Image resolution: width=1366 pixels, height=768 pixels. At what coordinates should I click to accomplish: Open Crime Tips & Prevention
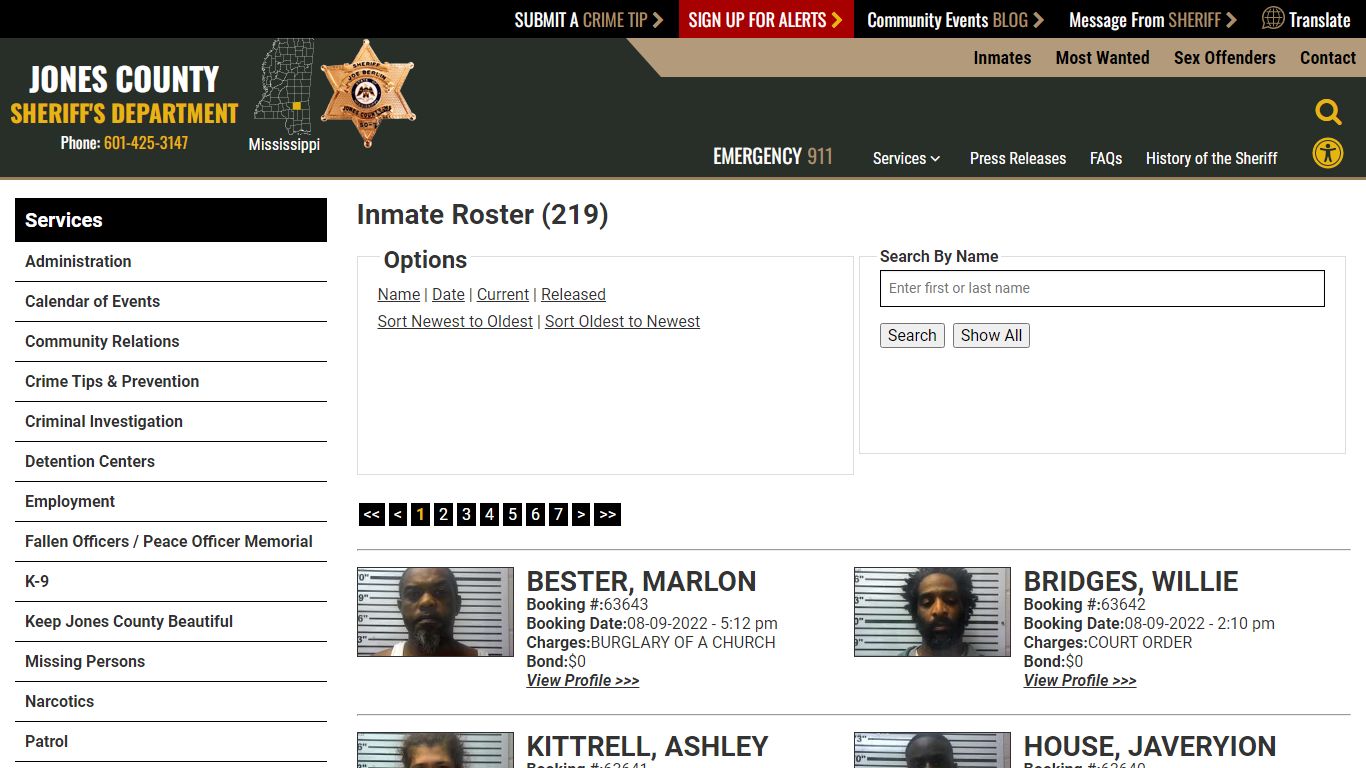(171, 382)
